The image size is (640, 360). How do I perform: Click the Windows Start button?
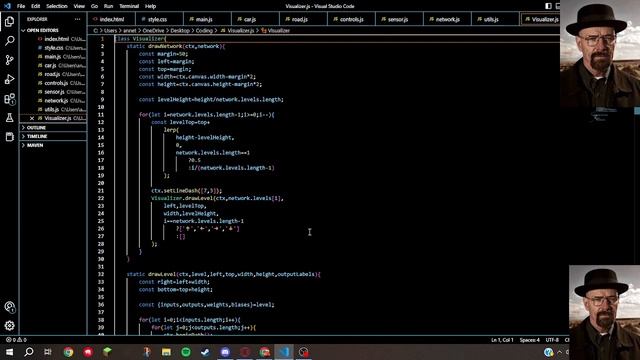click(9, 352)
